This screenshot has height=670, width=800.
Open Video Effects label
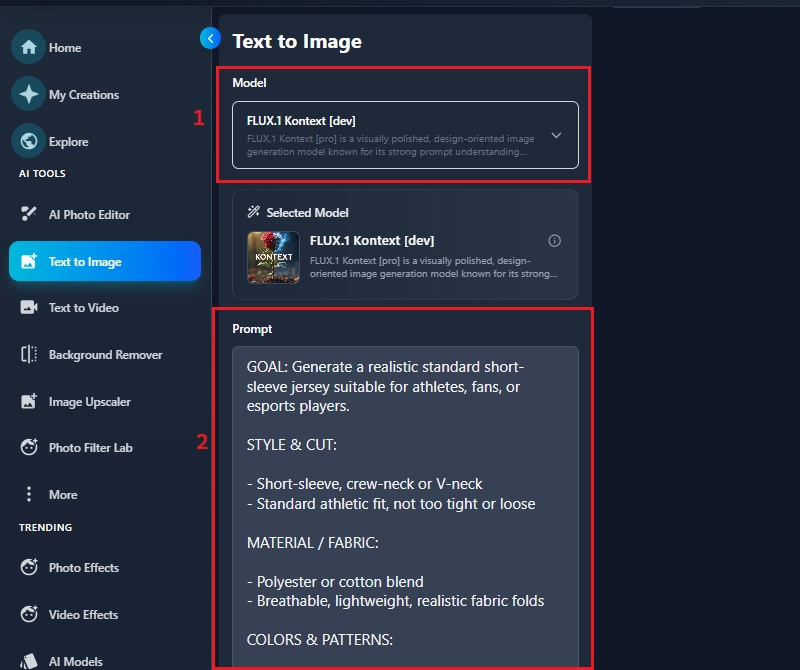(x=83, y=614)
